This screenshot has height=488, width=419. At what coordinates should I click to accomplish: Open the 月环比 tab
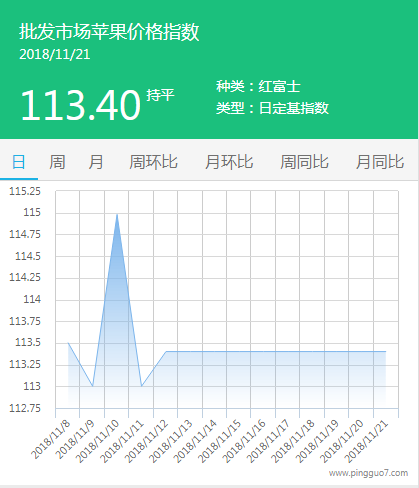229,162
